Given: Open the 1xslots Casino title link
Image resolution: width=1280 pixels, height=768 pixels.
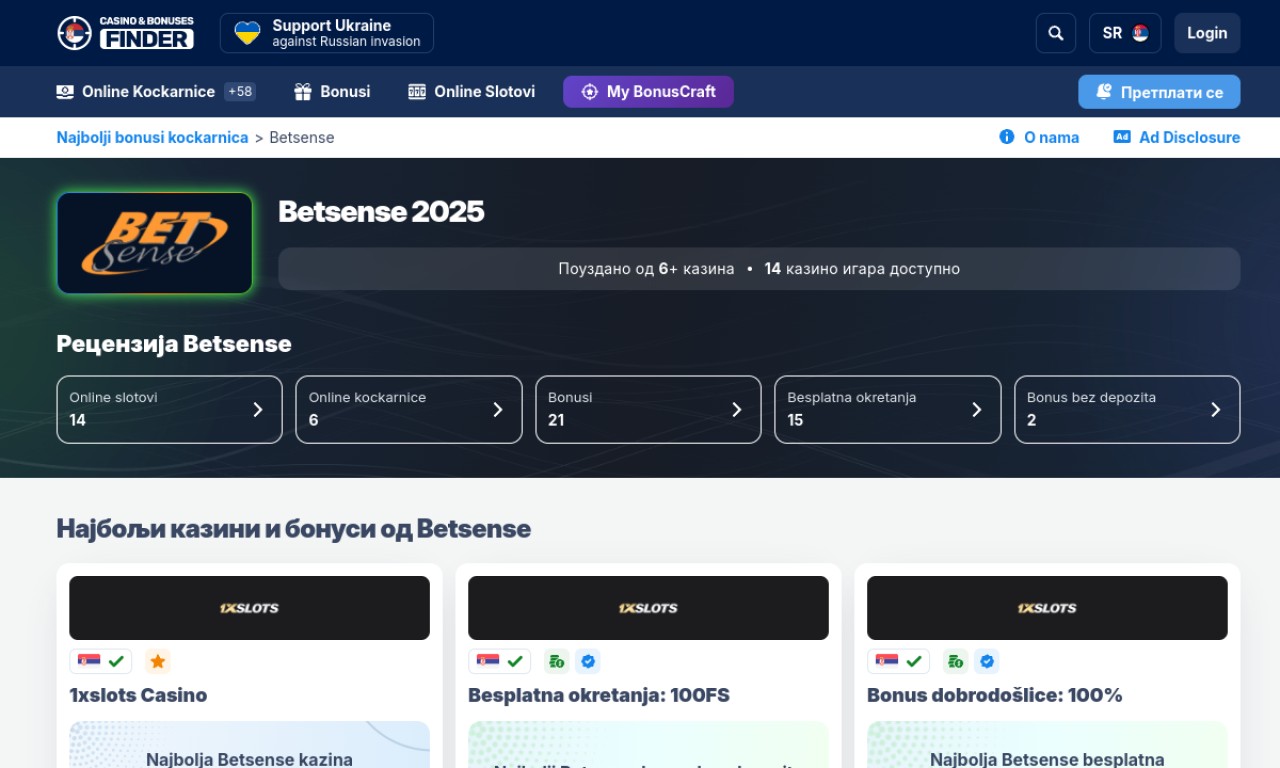Looking at the screenshot, I should pyautogui.click(x=138, y=695).
